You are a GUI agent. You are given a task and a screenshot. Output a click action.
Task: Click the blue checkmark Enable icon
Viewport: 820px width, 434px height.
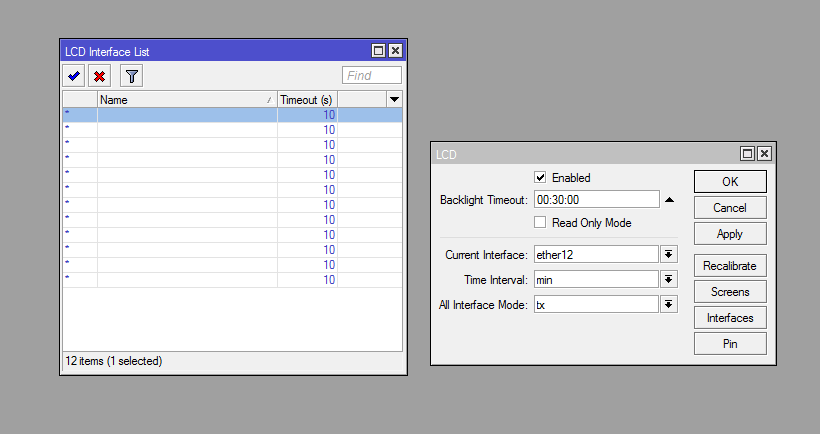click(x=74, y=76)
